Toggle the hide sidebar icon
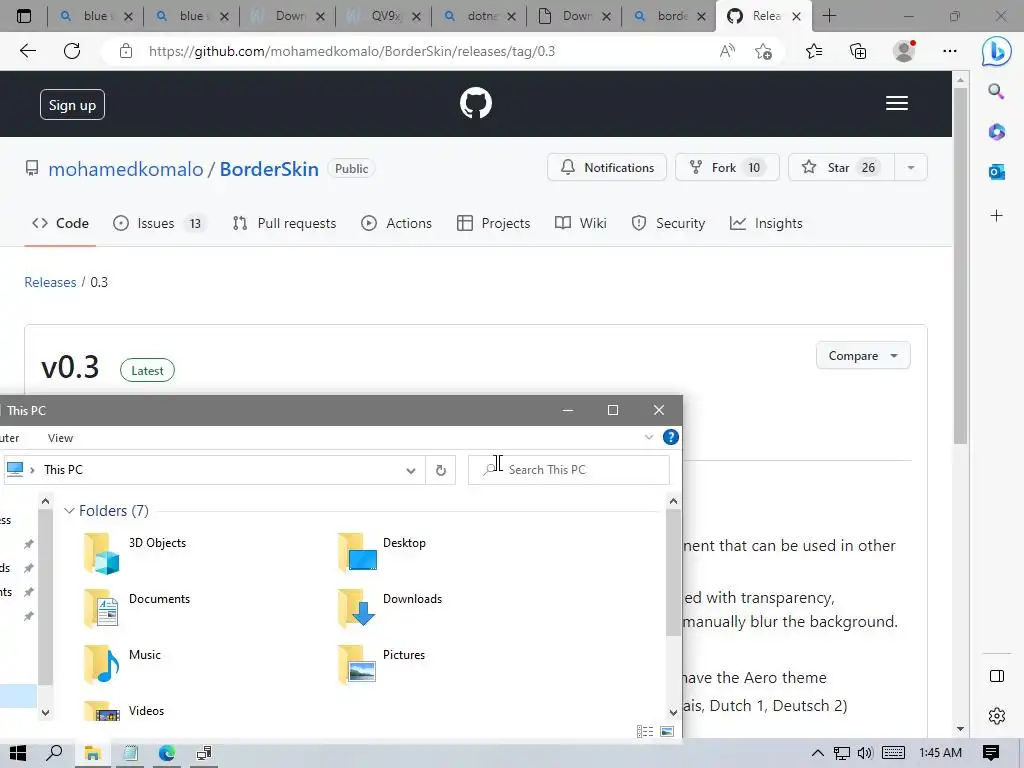 pos(997,676)
